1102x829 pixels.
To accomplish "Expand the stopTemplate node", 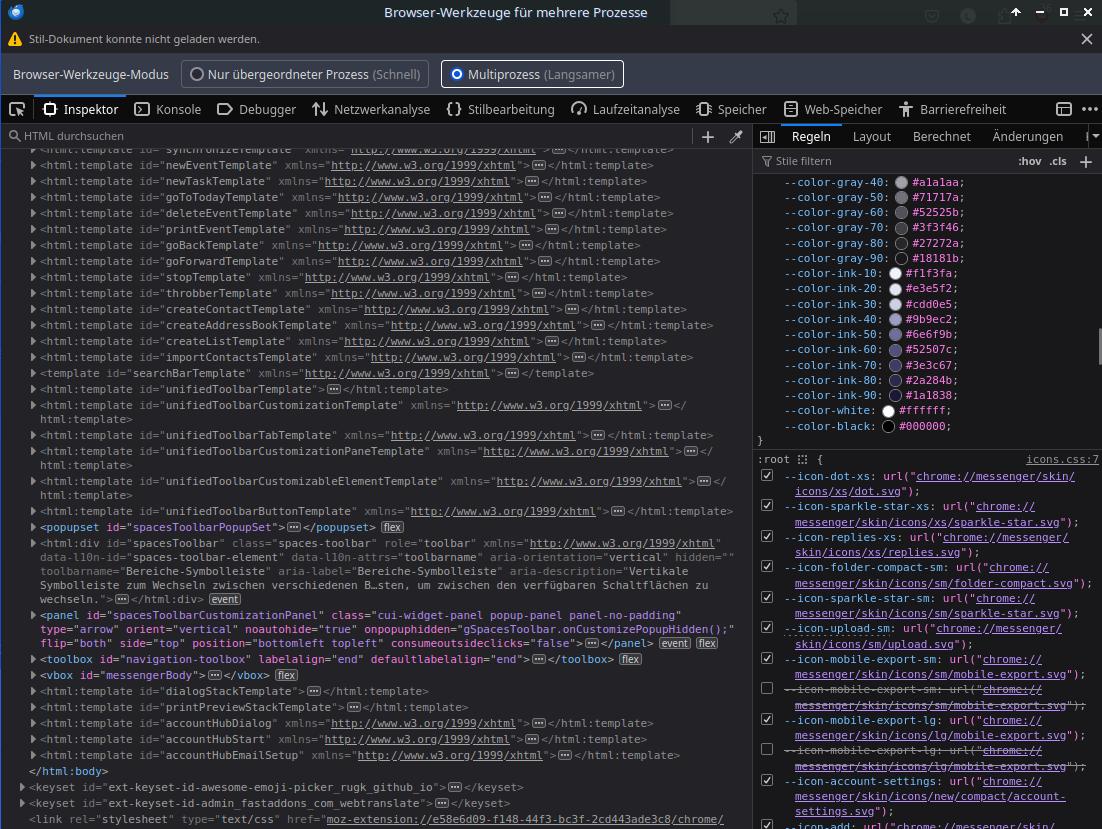I will pyautogui.click(x=33, y=278).
